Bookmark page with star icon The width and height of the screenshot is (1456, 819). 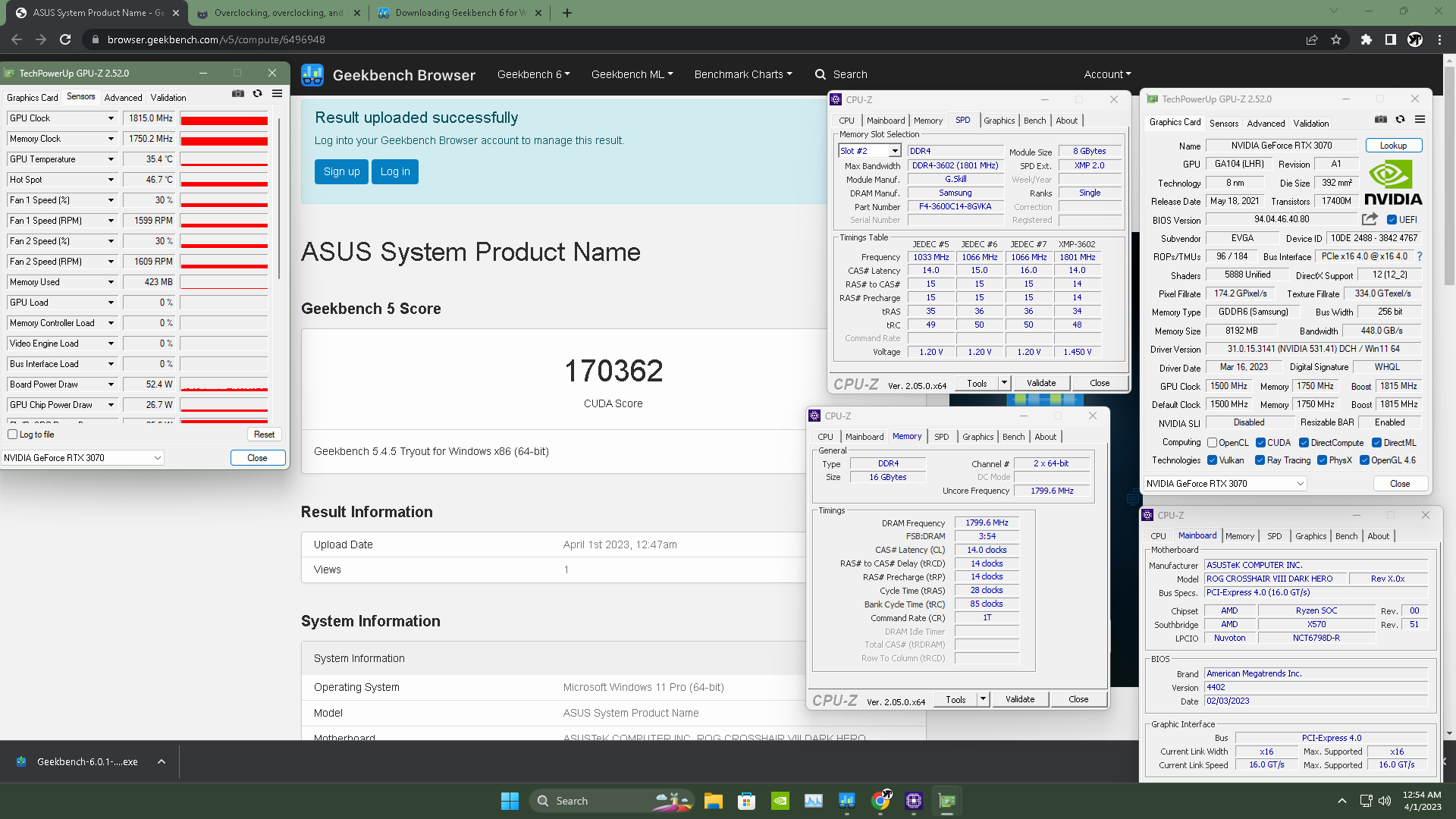(1336, 39)
